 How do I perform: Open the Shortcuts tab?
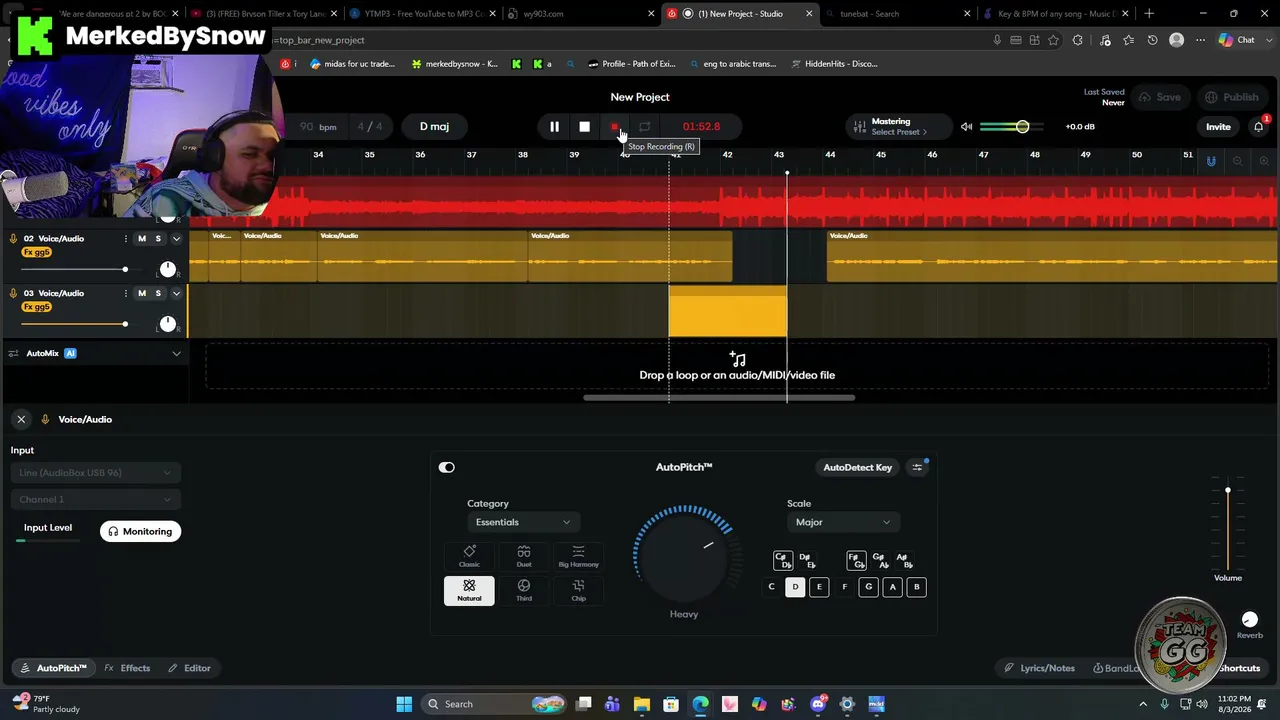[1238, 668]
